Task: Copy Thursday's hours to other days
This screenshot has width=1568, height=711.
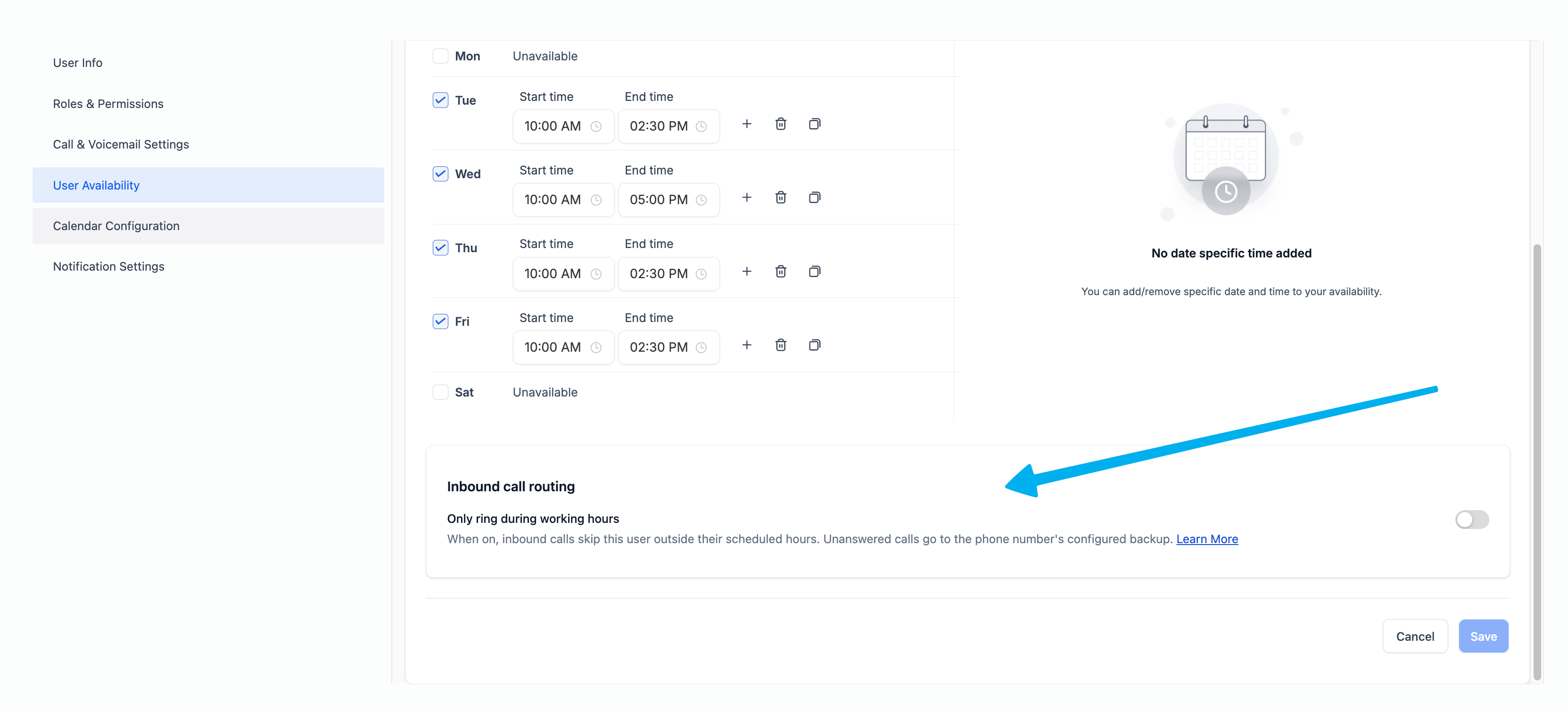Action: [x=815, y=272]
